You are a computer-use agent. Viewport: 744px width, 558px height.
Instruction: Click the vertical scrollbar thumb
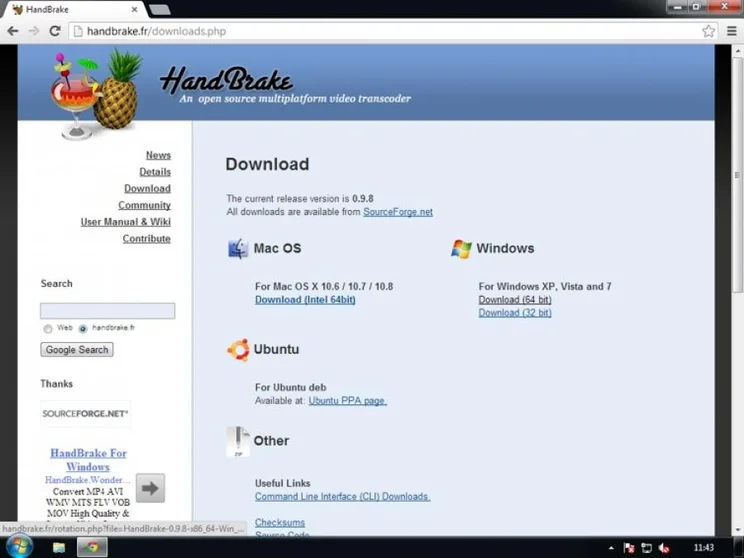coord(737,176)
